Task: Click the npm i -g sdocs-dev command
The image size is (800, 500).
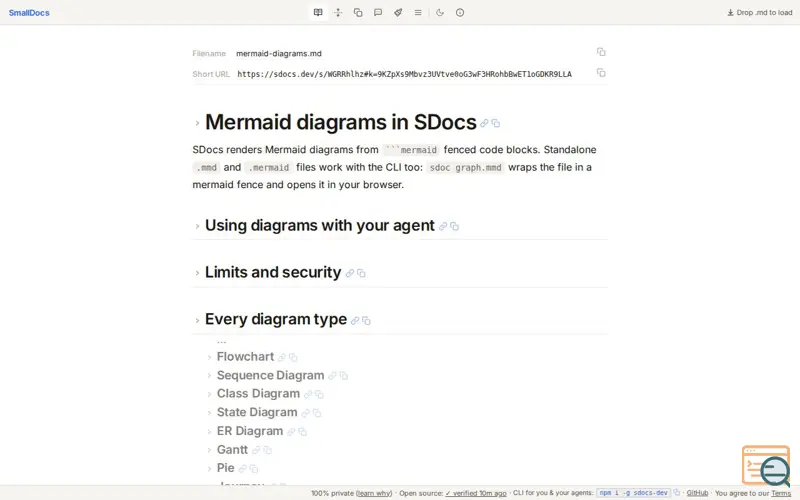Action: click(633, 493)
